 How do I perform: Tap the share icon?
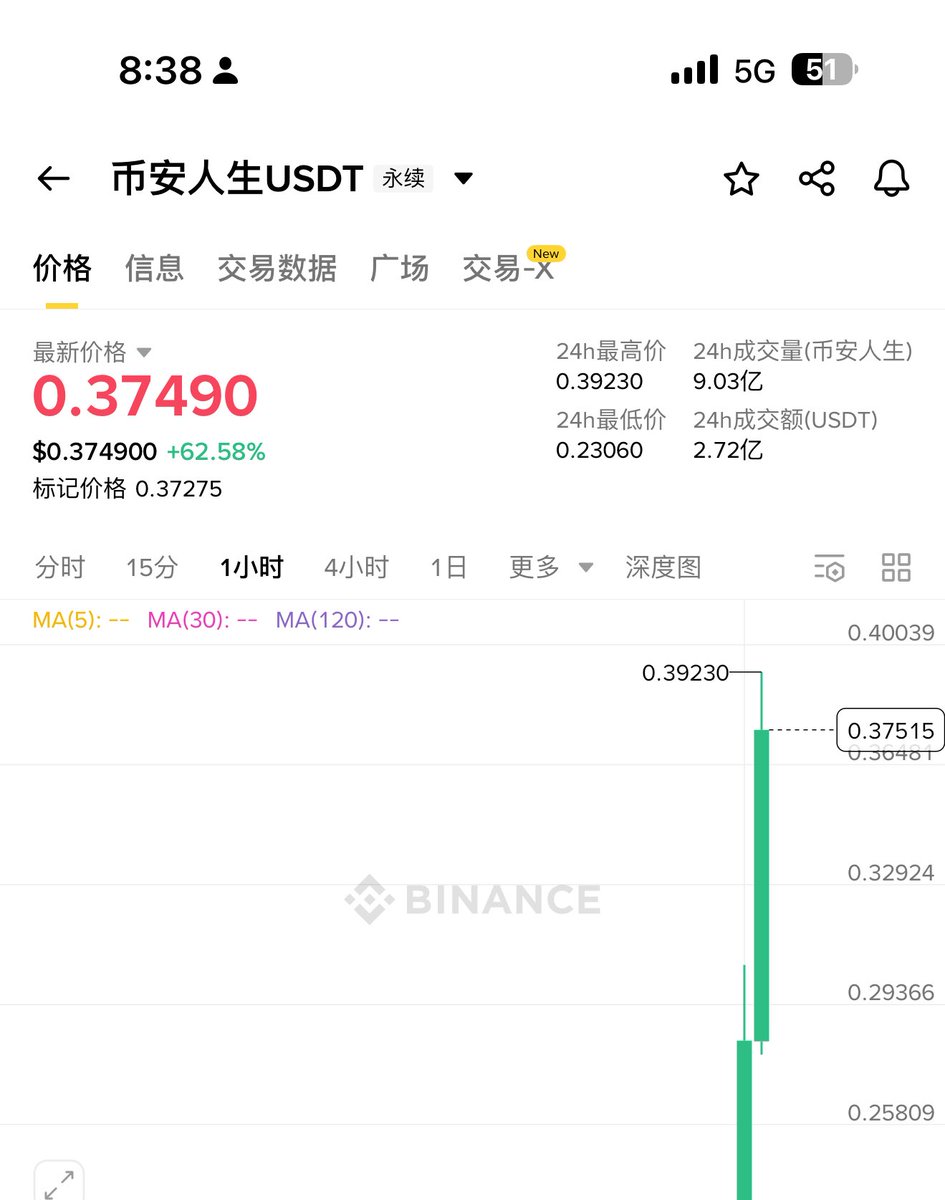(817, 180)
